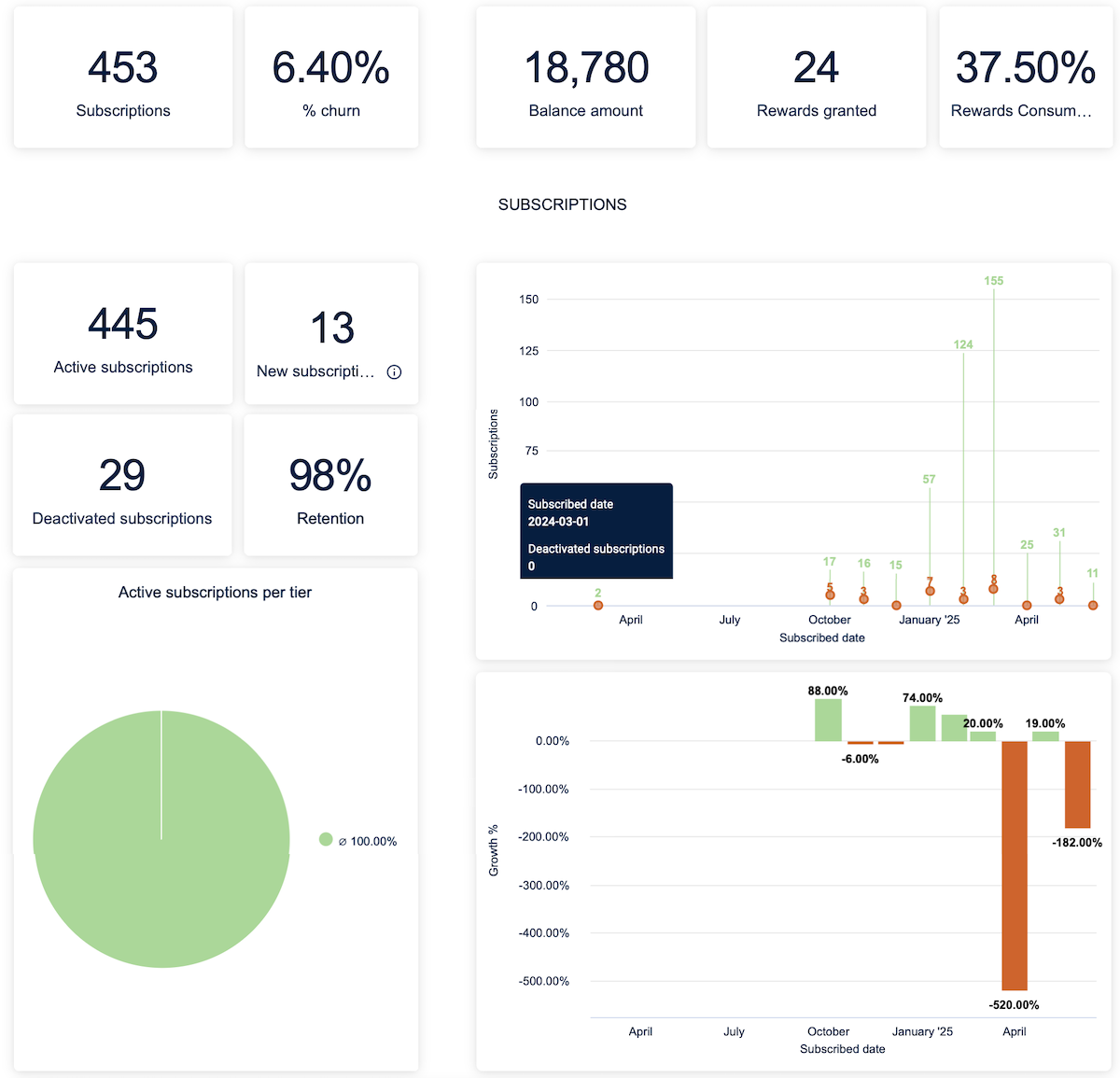Image resolution: width=1120 pixels, height=1078 pixels.
Task: Click the peak lollipop labeled 155
Action: point(994,439)
